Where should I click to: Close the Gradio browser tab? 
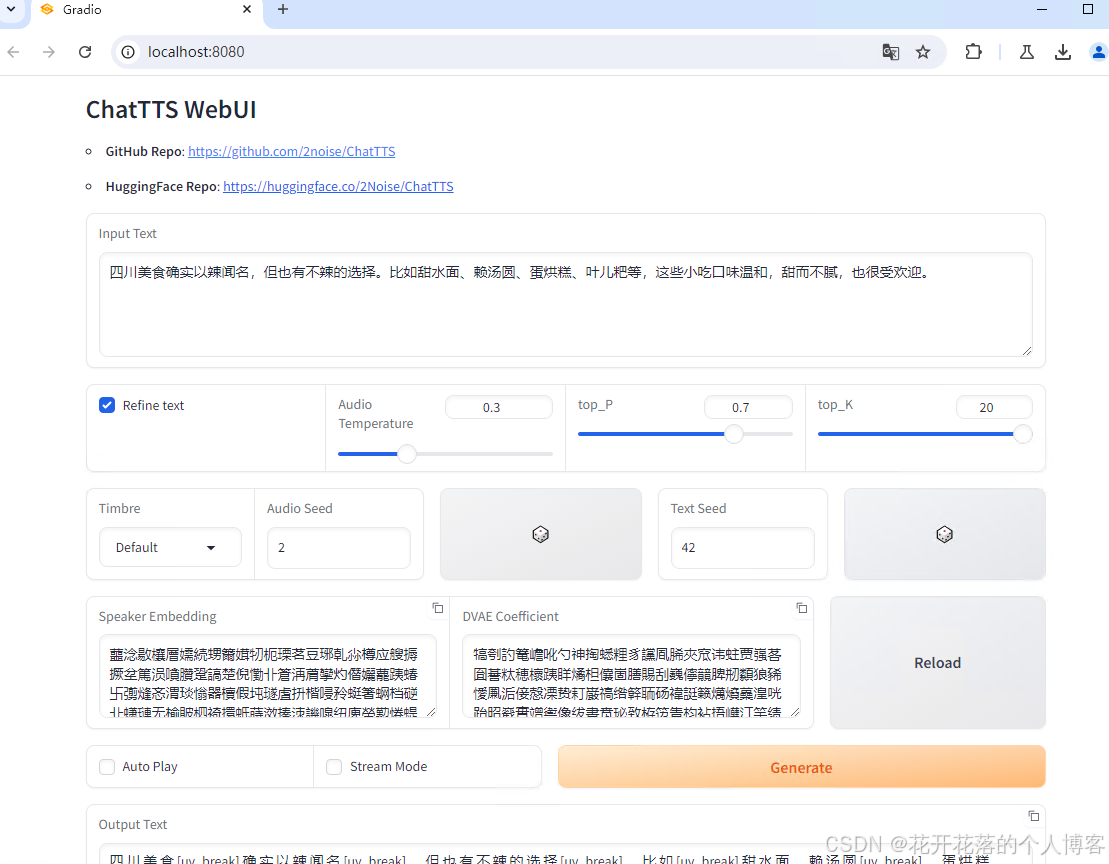[x=247, y=9]
